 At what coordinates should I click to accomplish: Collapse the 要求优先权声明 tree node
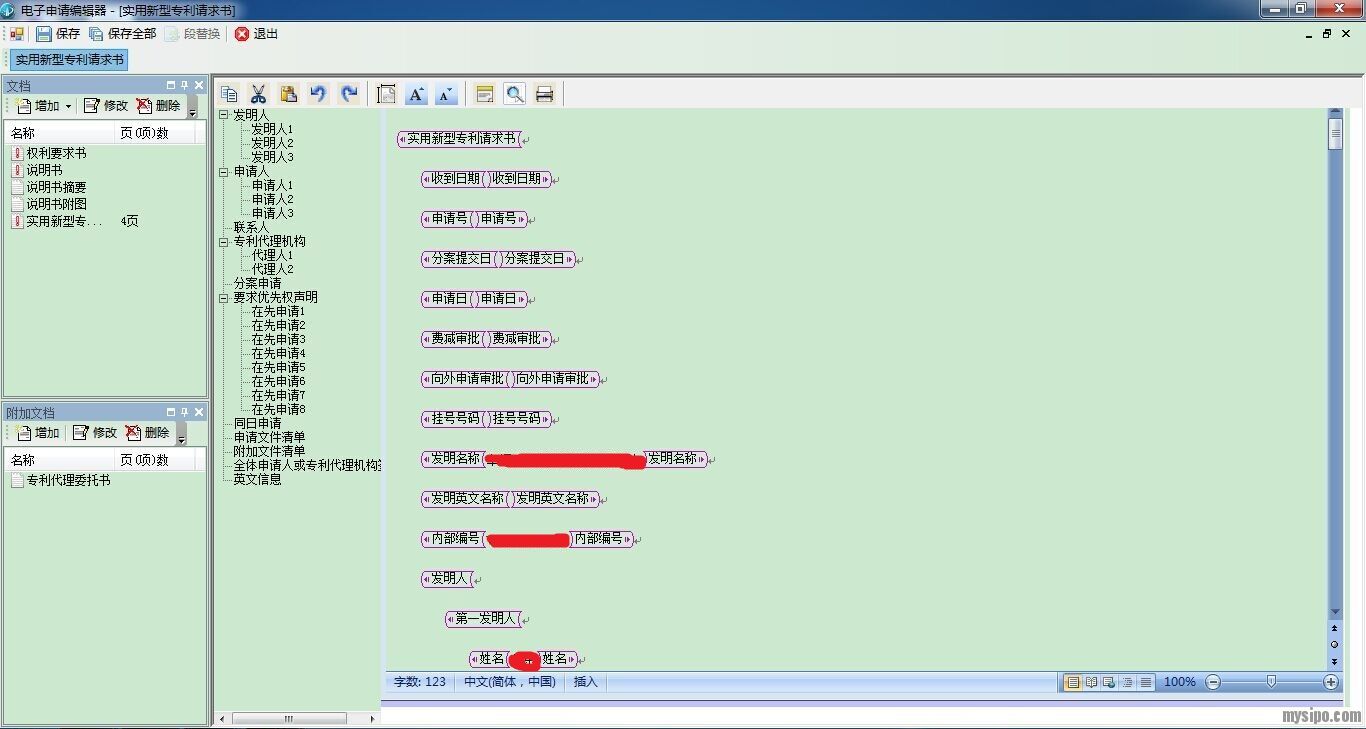coord(225,297)
